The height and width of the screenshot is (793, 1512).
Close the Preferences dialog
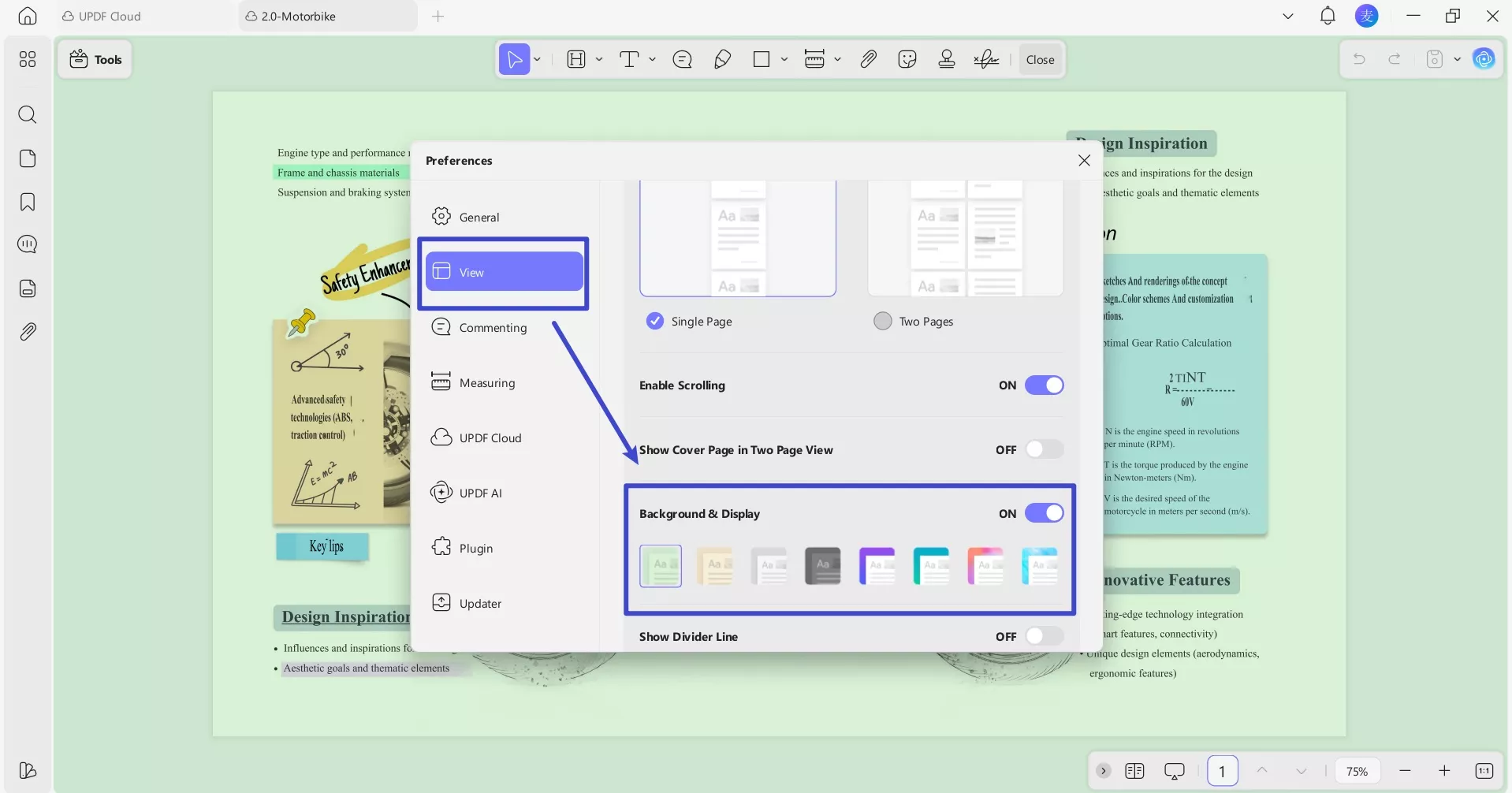click(1084, 160)
